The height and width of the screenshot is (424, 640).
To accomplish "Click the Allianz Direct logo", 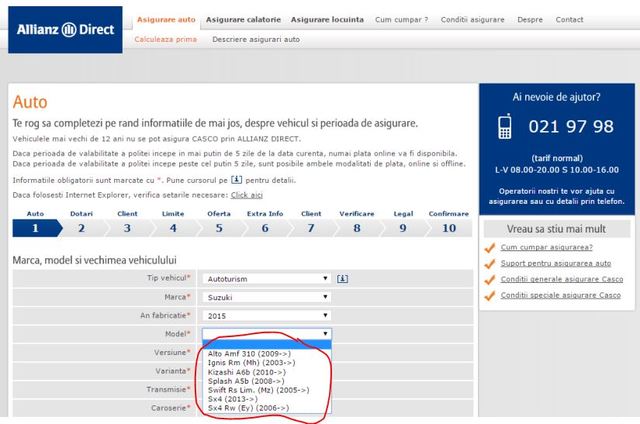I will click(x=65, y=29).
